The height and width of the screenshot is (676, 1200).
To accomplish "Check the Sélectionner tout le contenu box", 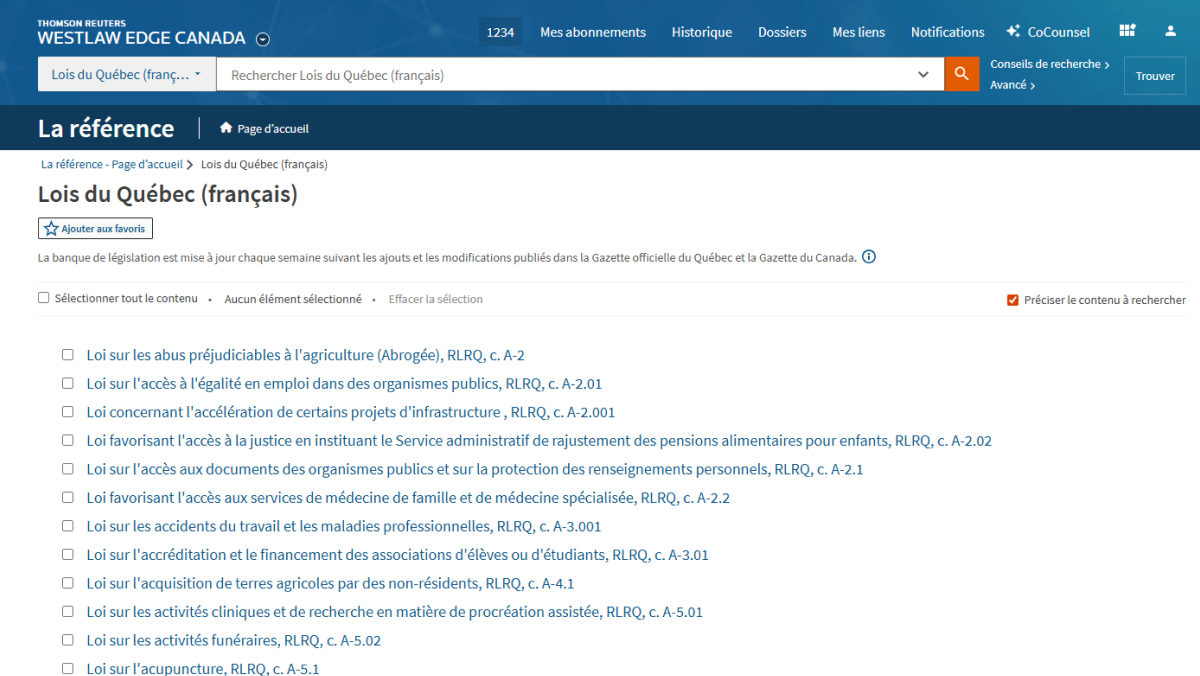I will (x=44, y=298).
